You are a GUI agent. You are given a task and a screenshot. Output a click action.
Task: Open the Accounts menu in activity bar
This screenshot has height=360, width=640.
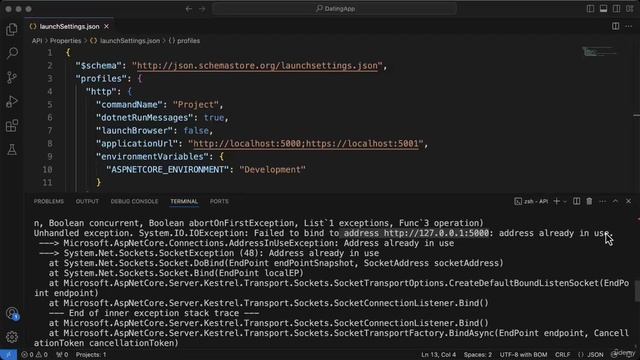point(12,313)
